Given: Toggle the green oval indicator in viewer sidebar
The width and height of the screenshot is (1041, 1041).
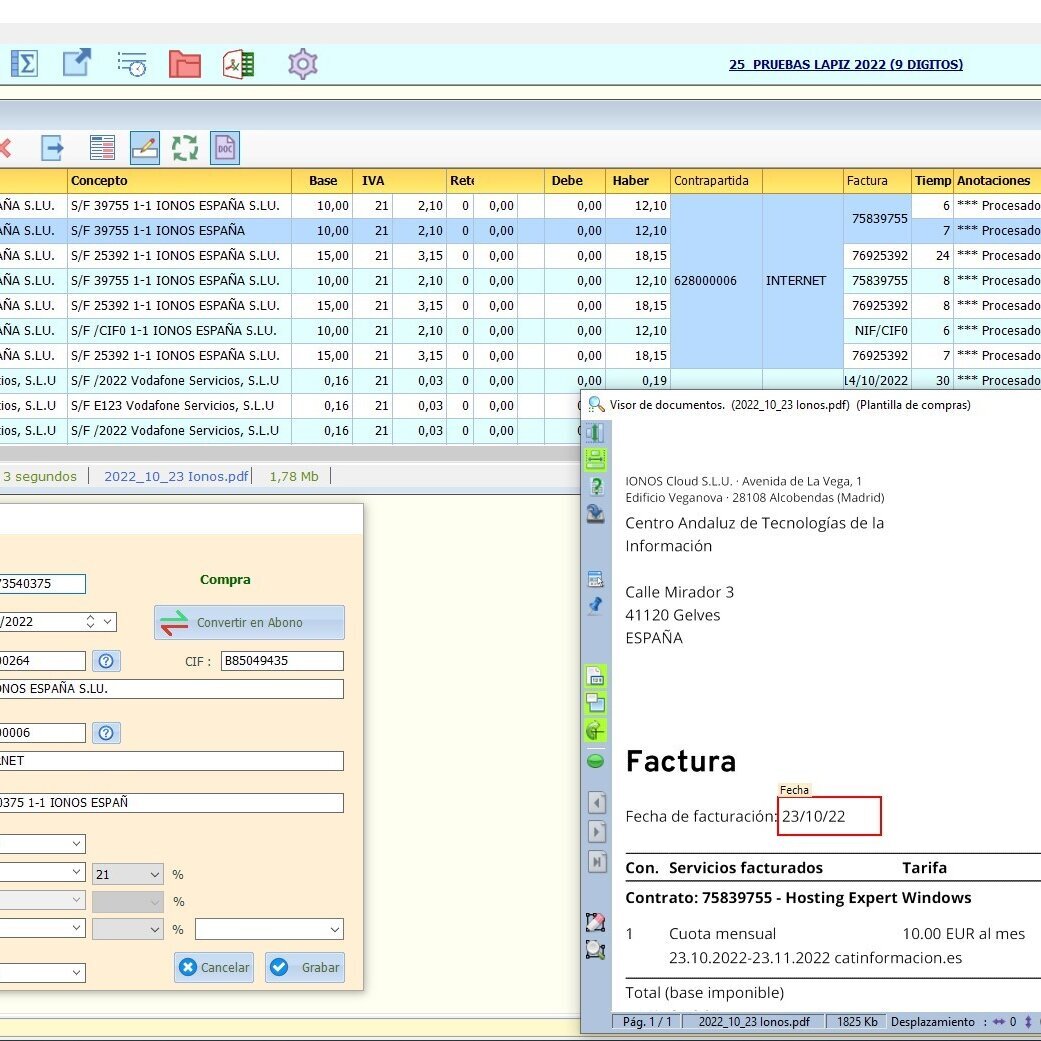Looking at the screenshot, I should [x=595, y=761].
